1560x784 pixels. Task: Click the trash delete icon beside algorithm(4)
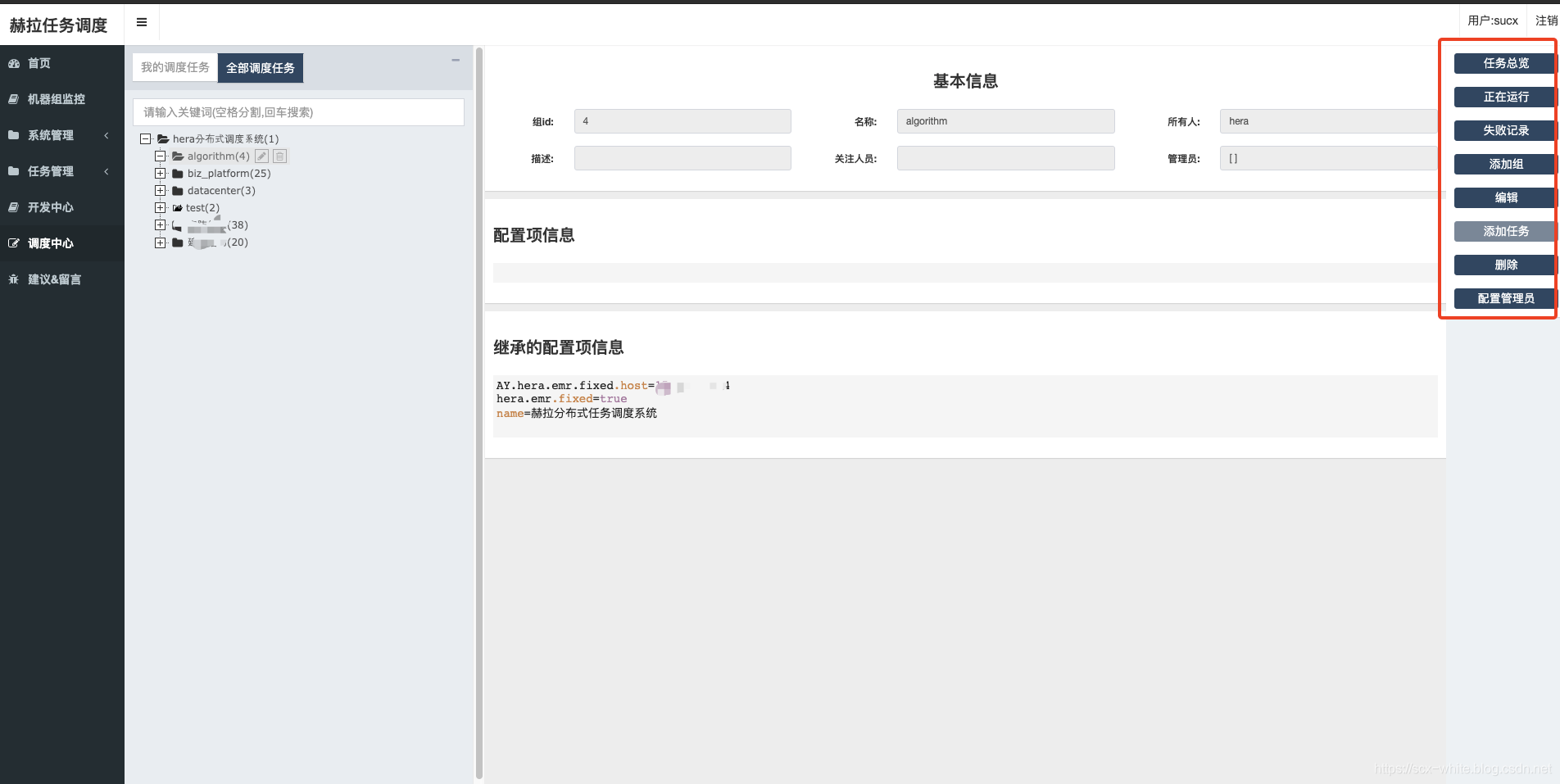[279, 156]
